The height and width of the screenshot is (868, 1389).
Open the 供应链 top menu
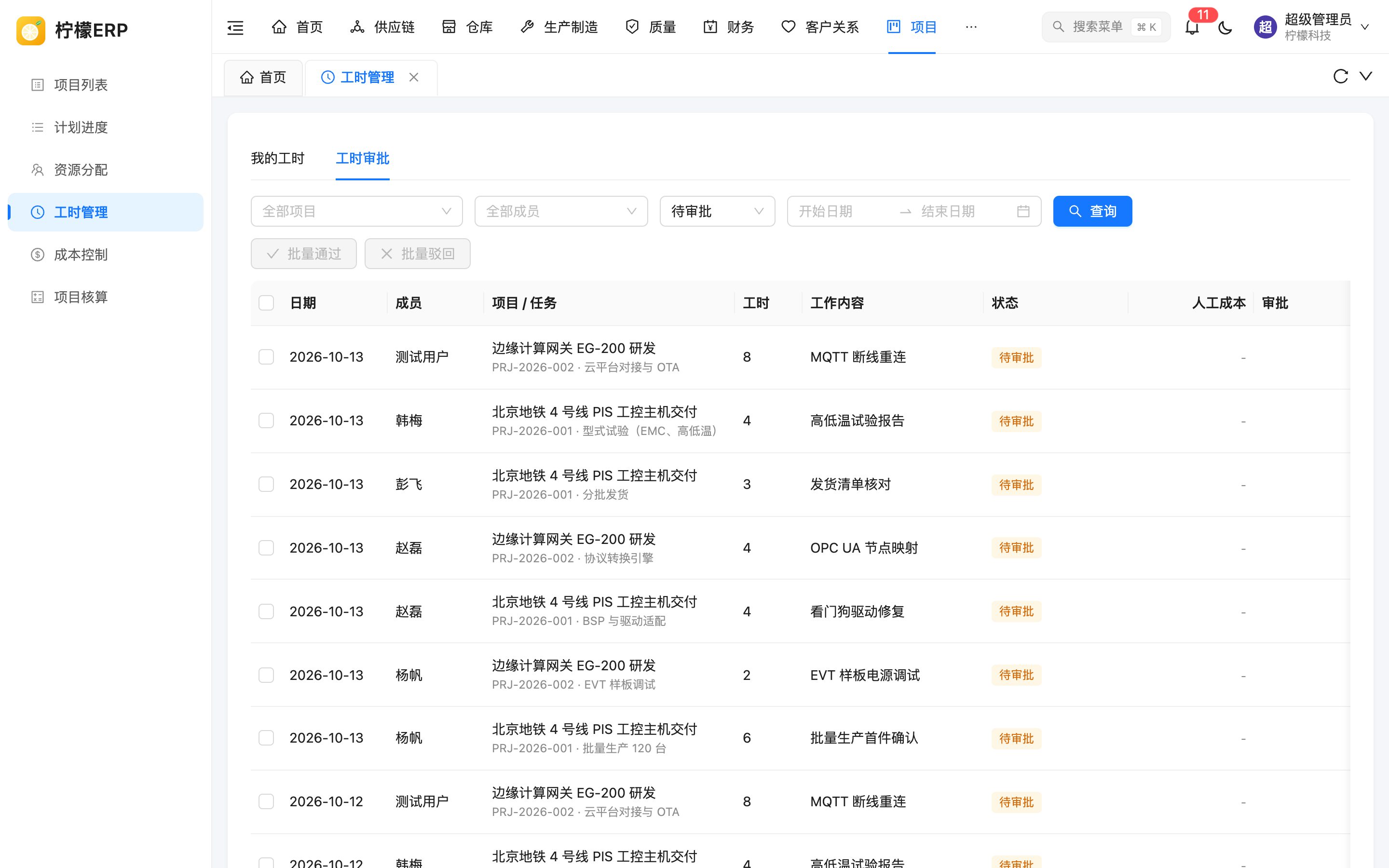pyautogui.click(x=382, y=27)
